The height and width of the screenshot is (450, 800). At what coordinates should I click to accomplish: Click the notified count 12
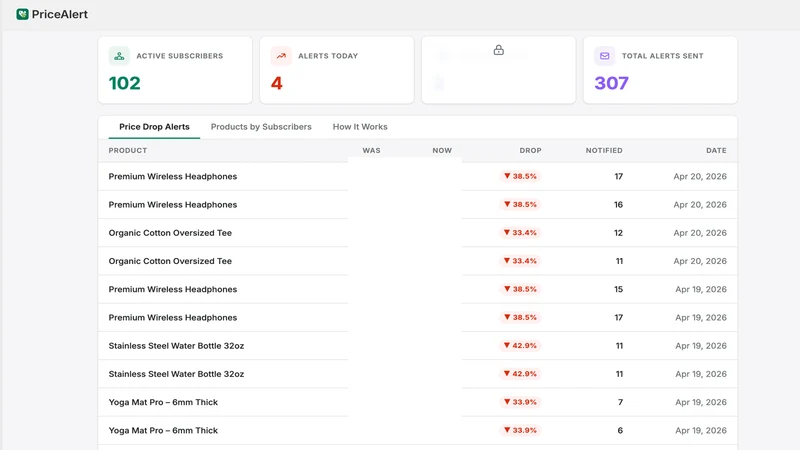618,233
